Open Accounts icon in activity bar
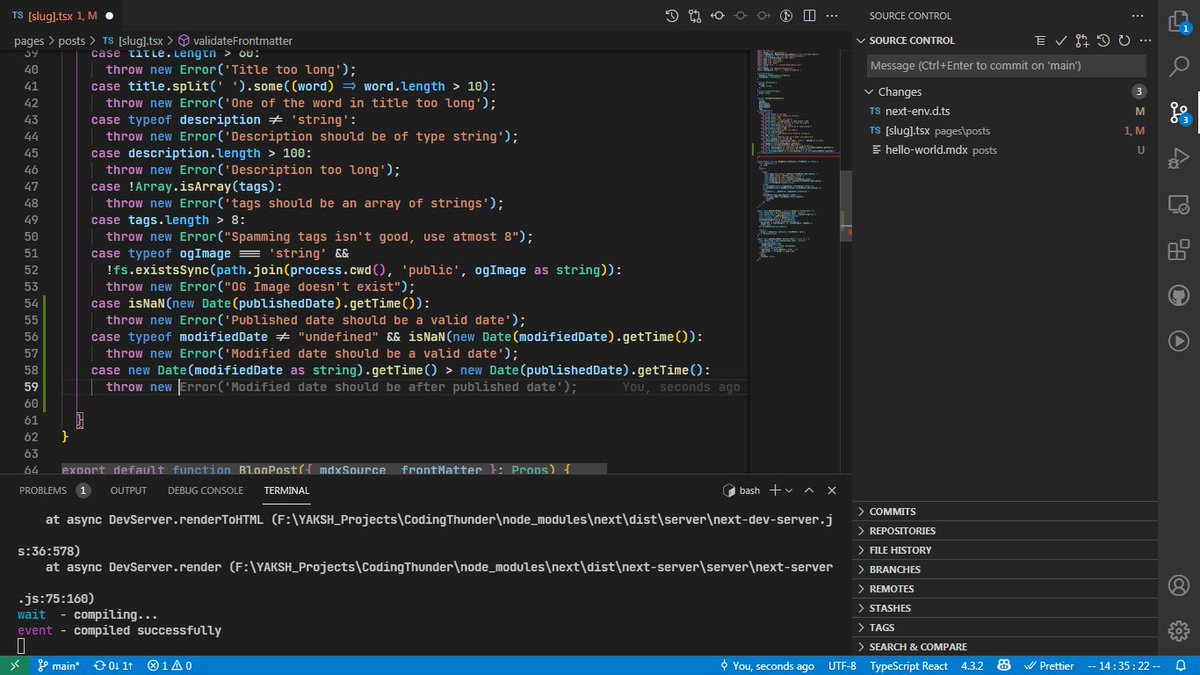1200x675 pixels. [1178, 584]
